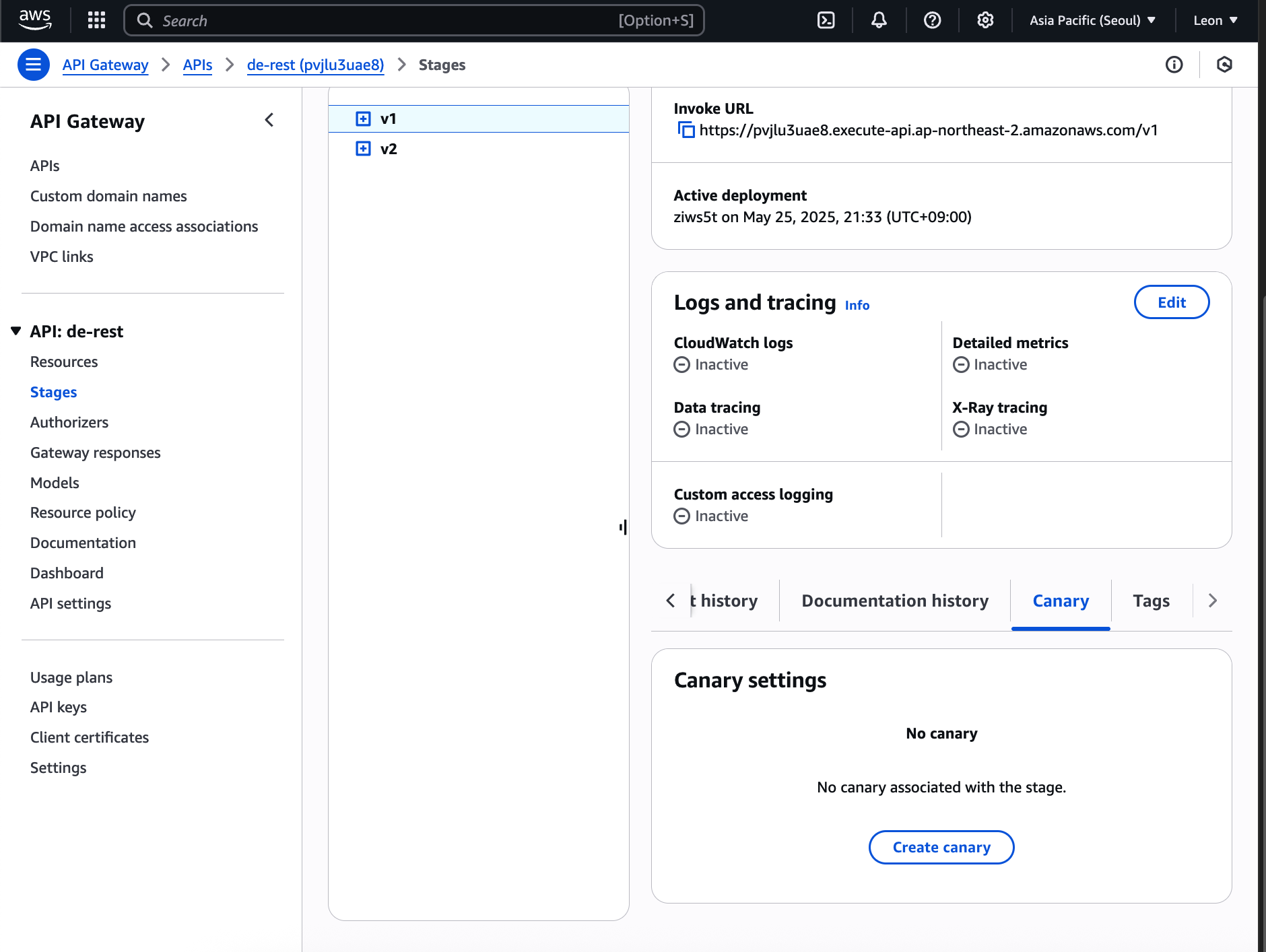Click the page info circle icon
This screenshot has height=952, width=1266.
coord(1174,65)
